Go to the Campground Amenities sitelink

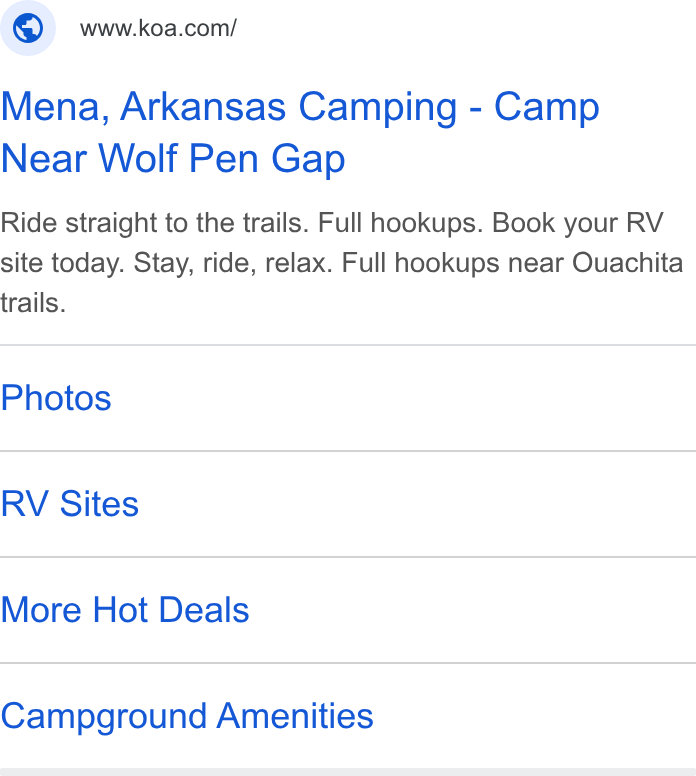[187, 716]
